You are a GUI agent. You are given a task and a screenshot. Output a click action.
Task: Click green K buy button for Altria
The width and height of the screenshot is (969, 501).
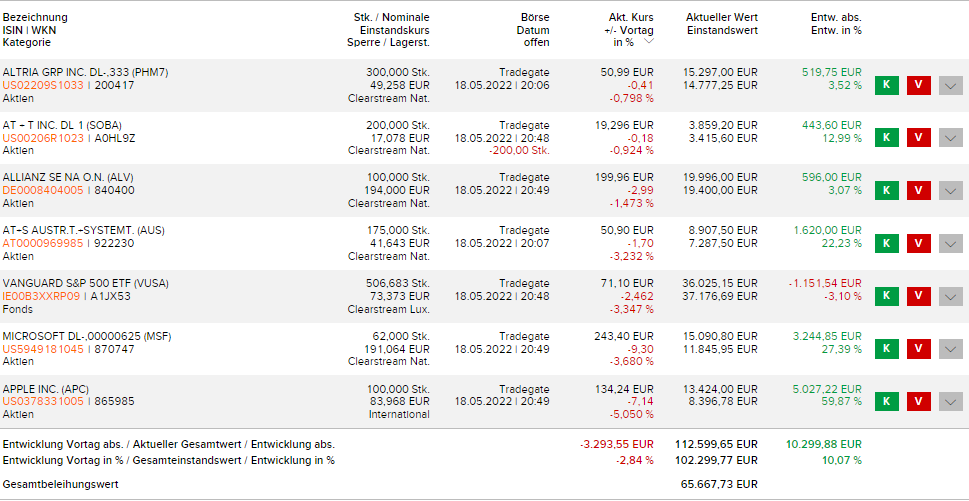click(885, 85)
